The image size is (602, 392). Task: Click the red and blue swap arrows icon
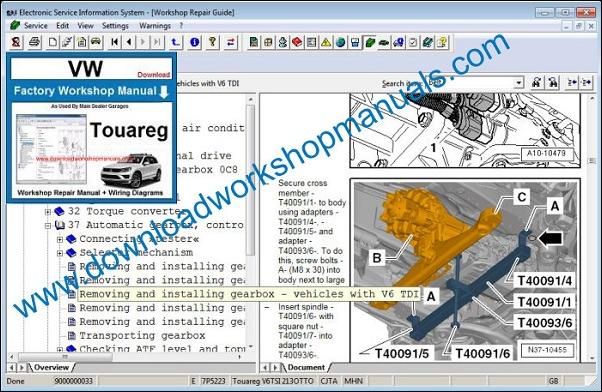[x=231, y=42]
